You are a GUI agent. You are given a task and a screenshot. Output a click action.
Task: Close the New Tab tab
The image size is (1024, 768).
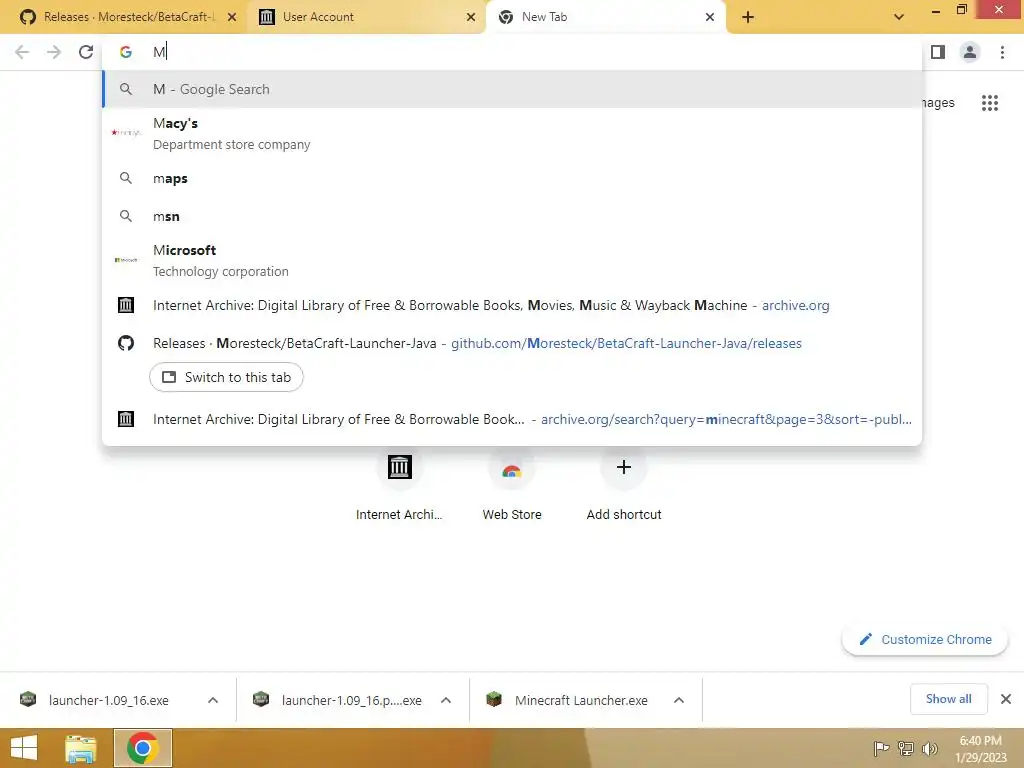coord(710,17)
